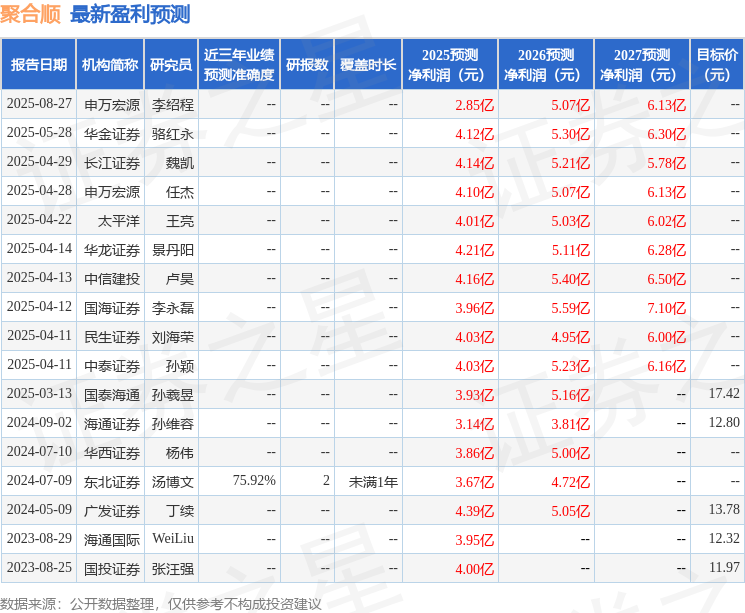Click the 2026预测净利润 header
This screenshot has width=745, height=613.
click(x=546, y=65)
